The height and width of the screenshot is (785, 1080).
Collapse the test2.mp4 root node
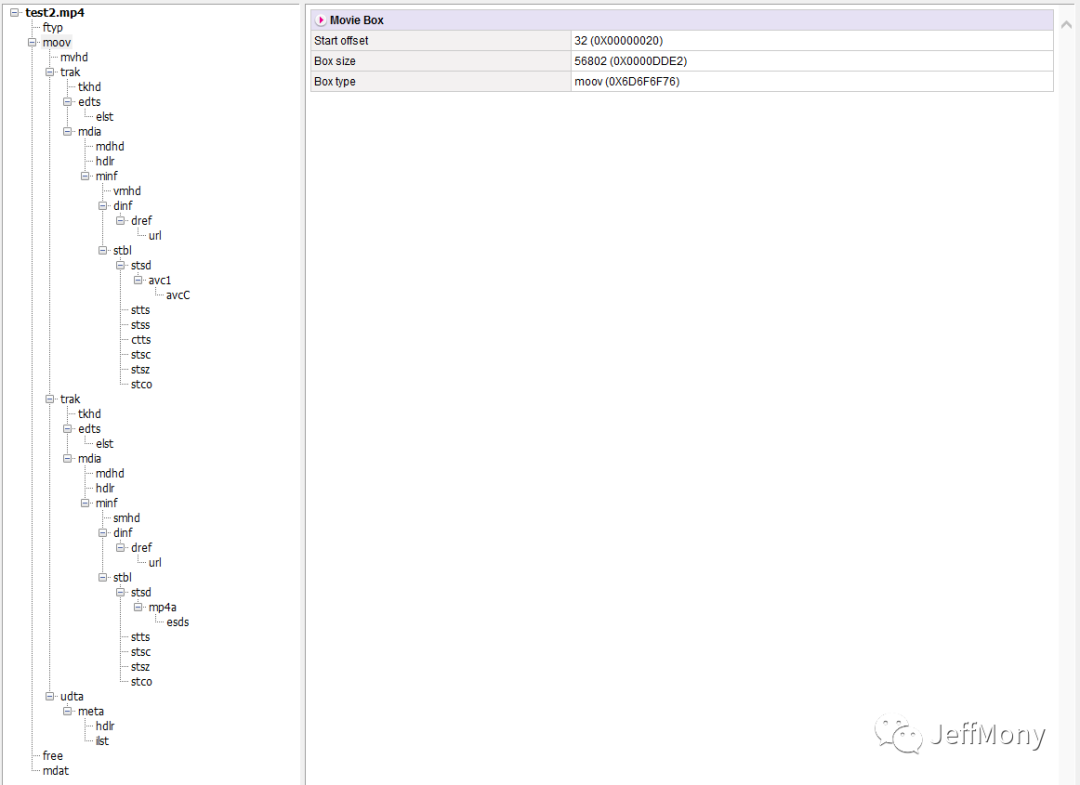(15, 13)
